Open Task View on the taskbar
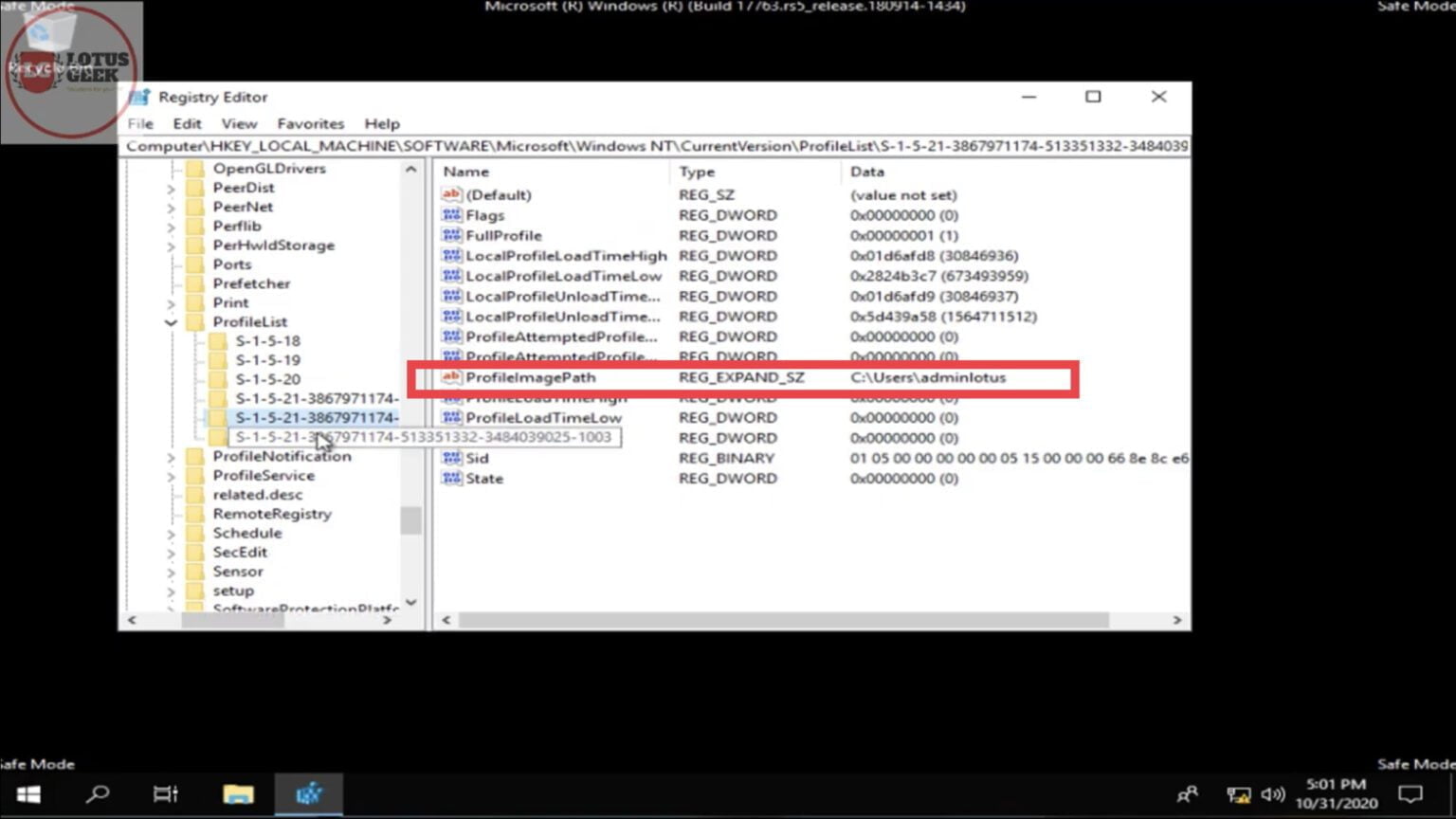 (x=166, y=794)
